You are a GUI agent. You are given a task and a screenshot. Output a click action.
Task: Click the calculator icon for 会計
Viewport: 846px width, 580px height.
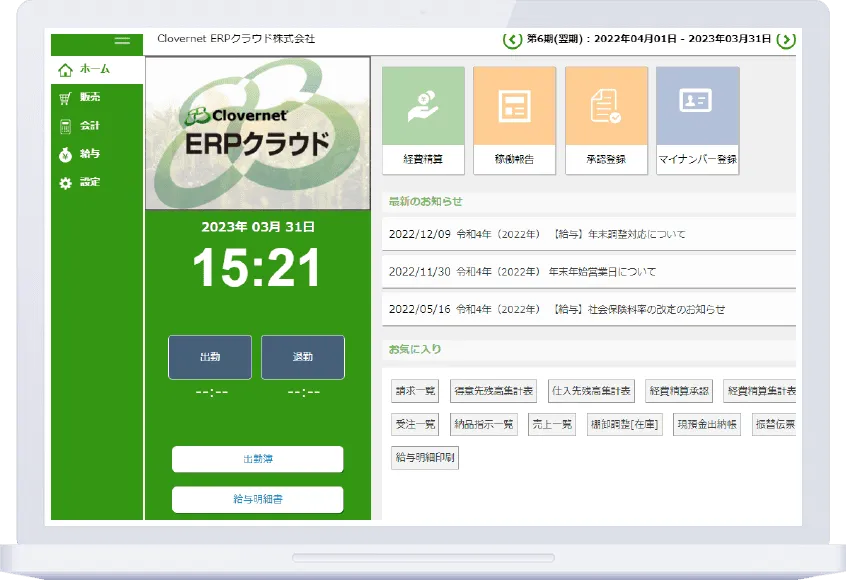65,127
